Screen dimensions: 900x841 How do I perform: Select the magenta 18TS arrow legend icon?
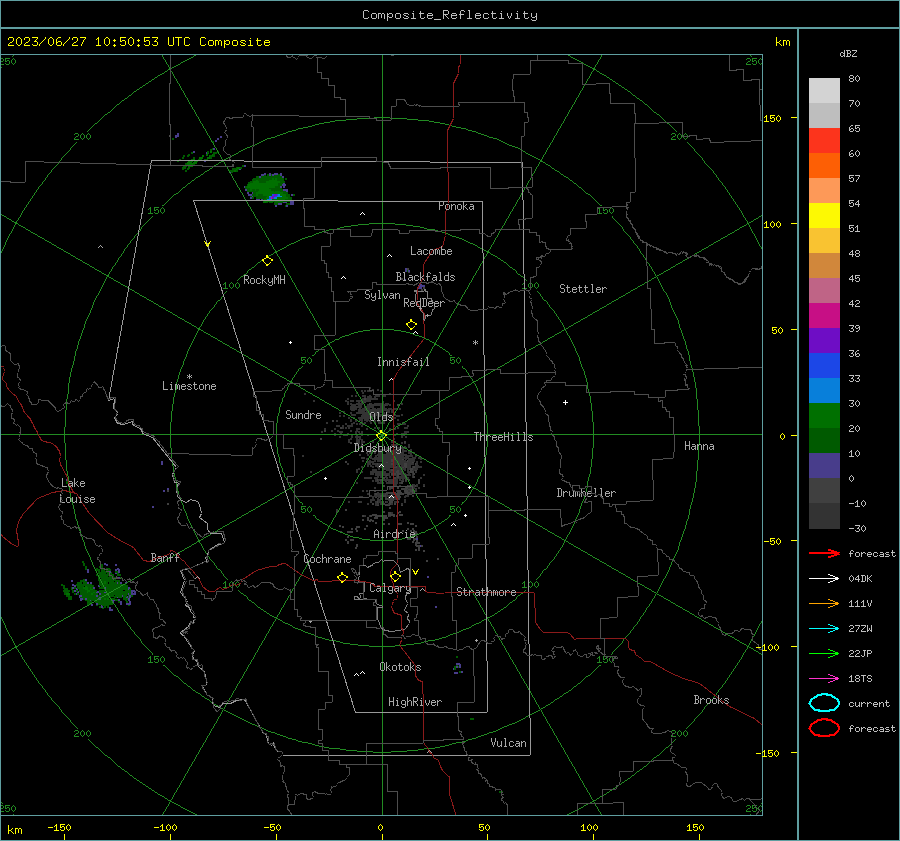[824, 678]
